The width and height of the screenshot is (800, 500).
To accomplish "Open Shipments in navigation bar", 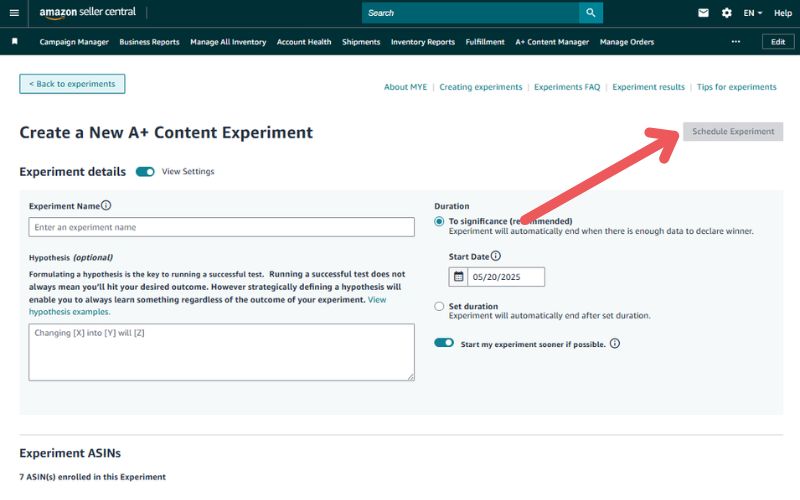I will (361, 42).
